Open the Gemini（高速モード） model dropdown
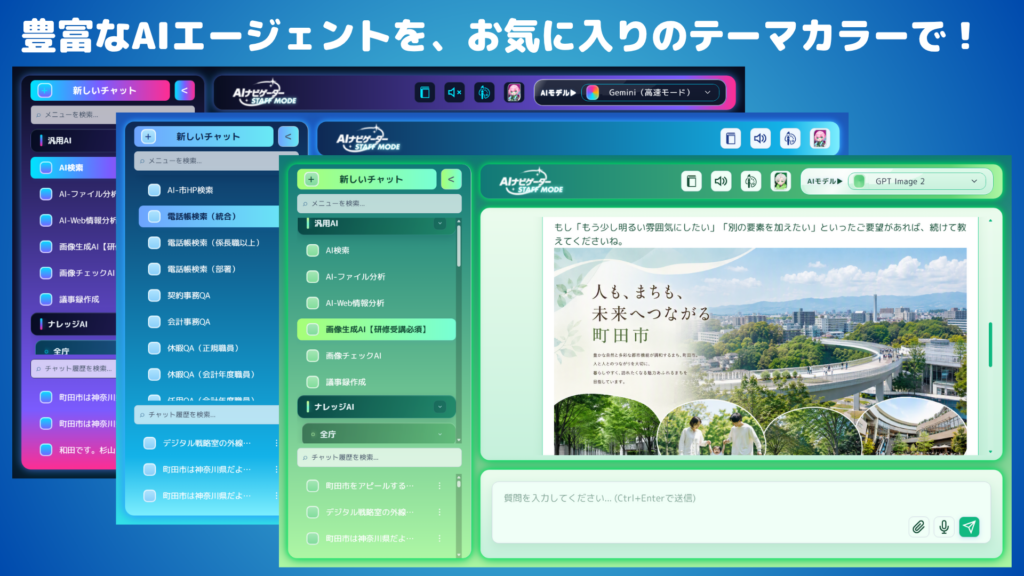Screen dimensions: 1024x576 click(651, 92)
